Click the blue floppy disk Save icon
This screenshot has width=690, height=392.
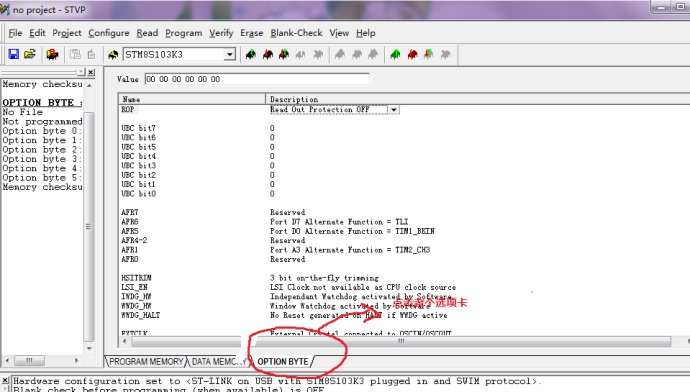pos(14,54)
